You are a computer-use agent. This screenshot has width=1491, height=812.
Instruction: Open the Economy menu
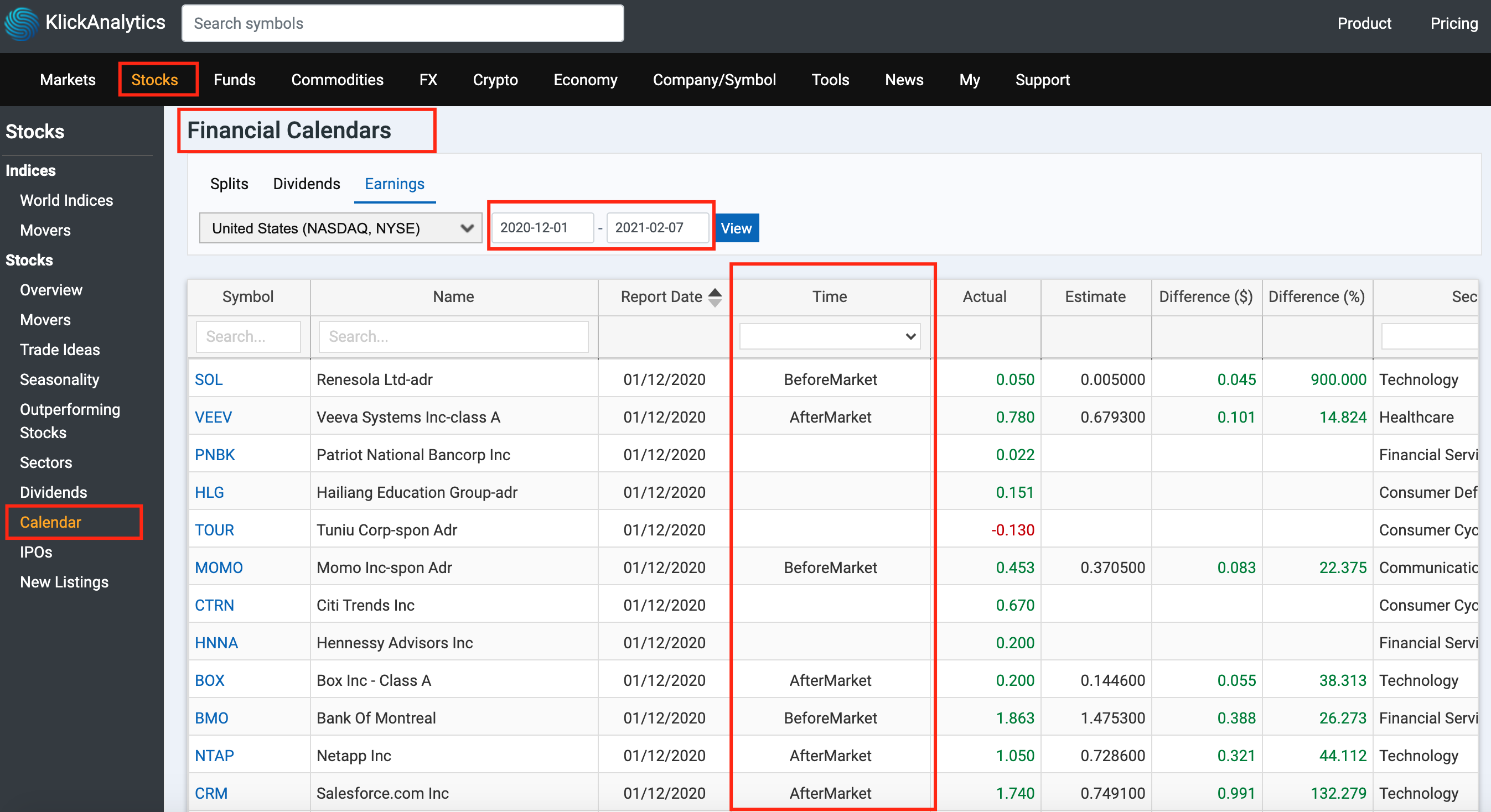click(x=585, y=80)
